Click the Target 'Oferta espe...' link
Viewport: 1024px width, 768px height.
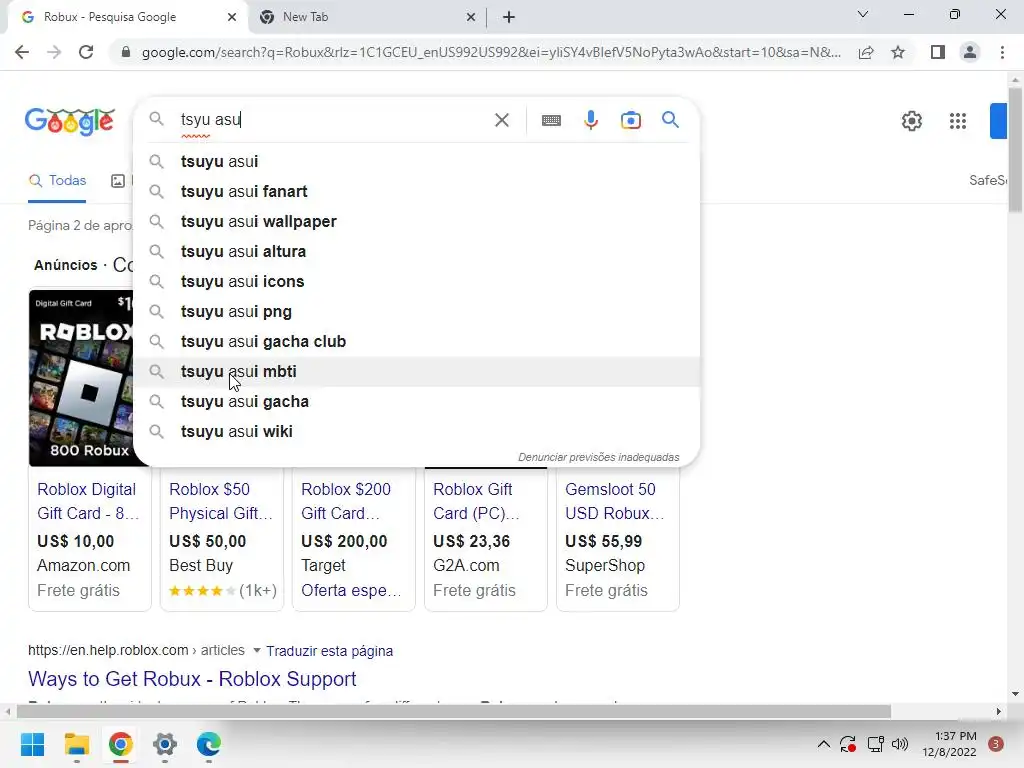coord(351,590)
